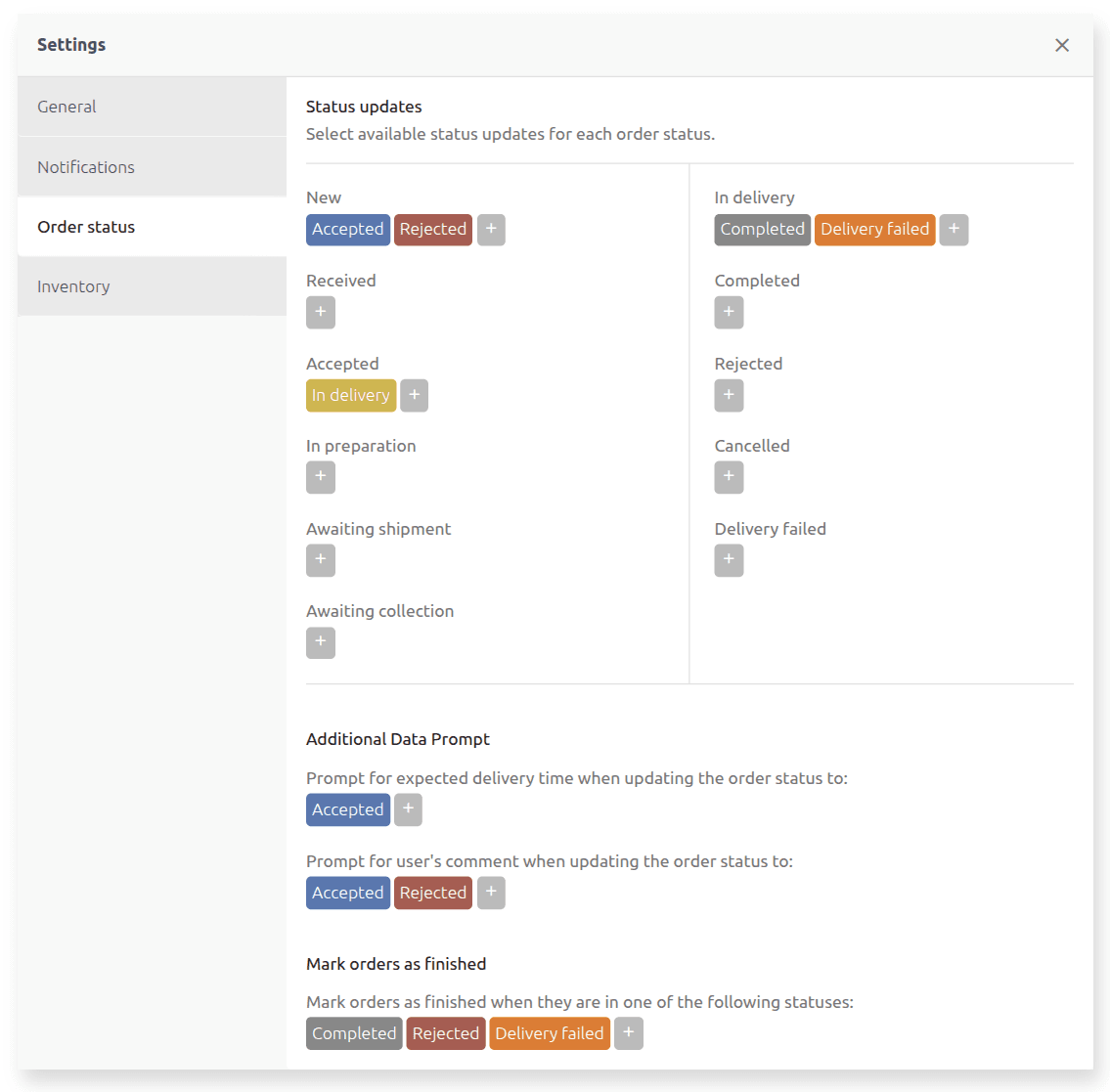Add a status update for Received
Screen dimensions: 1110x1092
tap(320, 312)
